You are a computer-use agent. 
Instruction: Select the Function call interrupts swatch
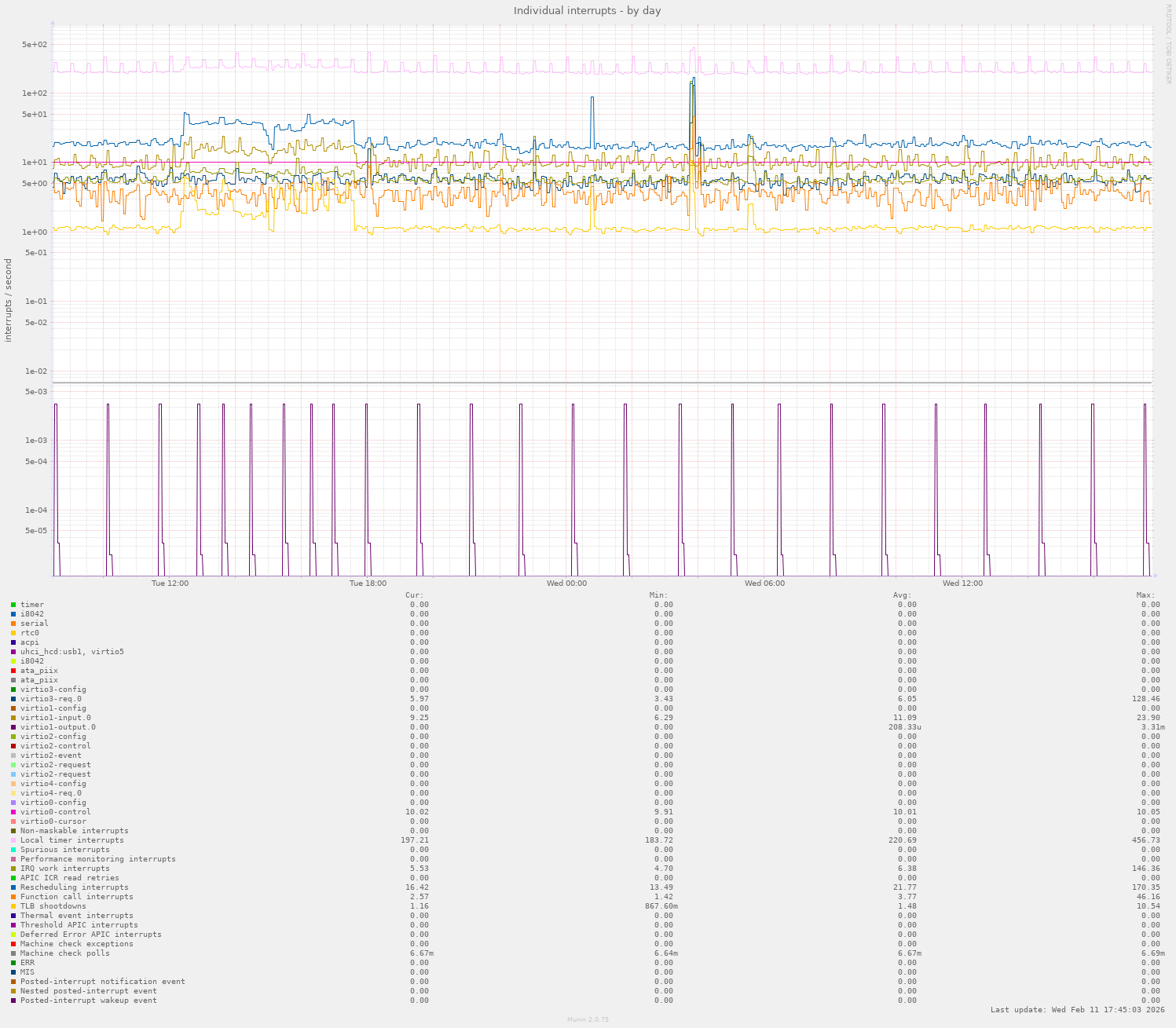point(13,897)
